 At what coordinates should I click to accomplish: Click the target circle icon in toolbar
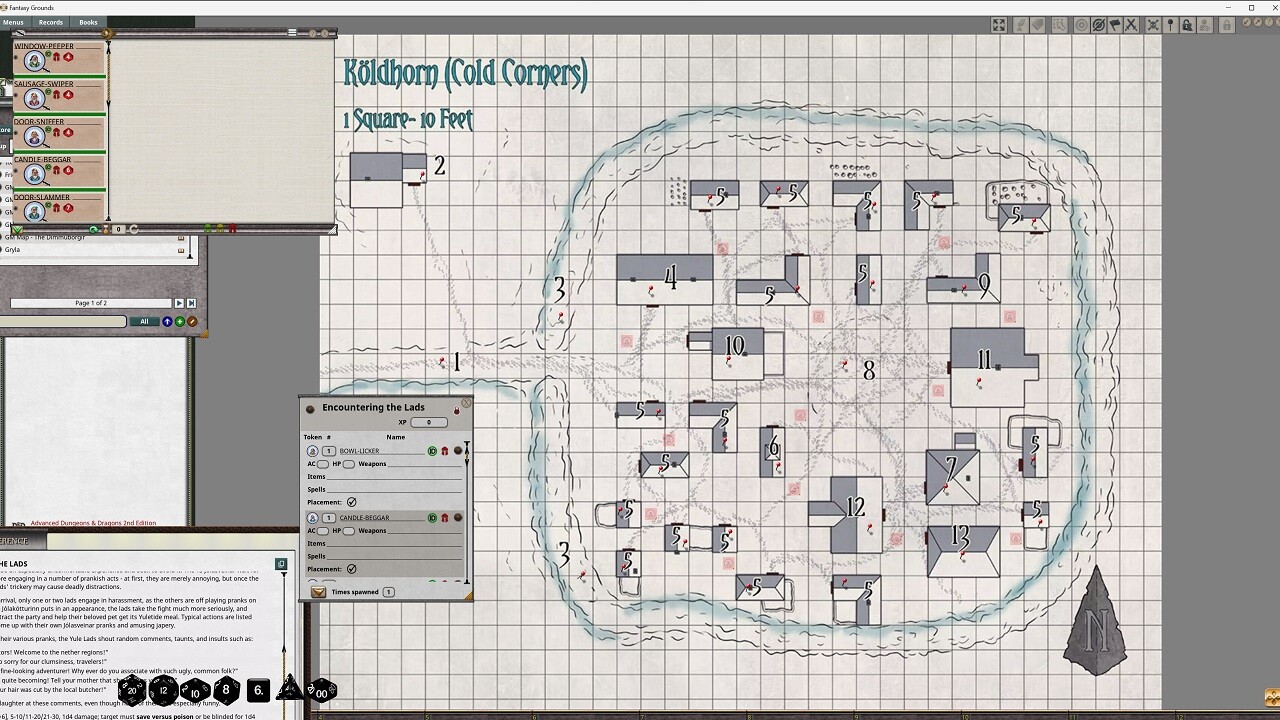tap(1081, 25)
